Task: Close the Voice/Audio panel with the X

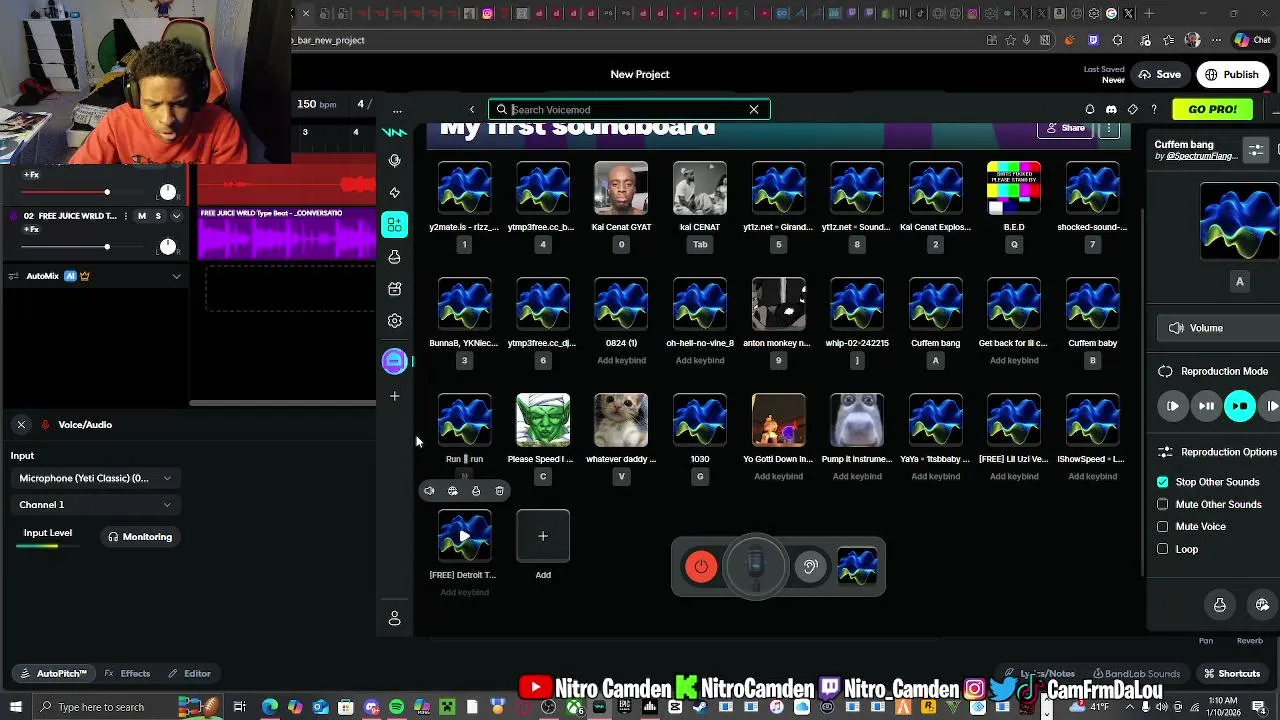Action: [x=21, y=425]
